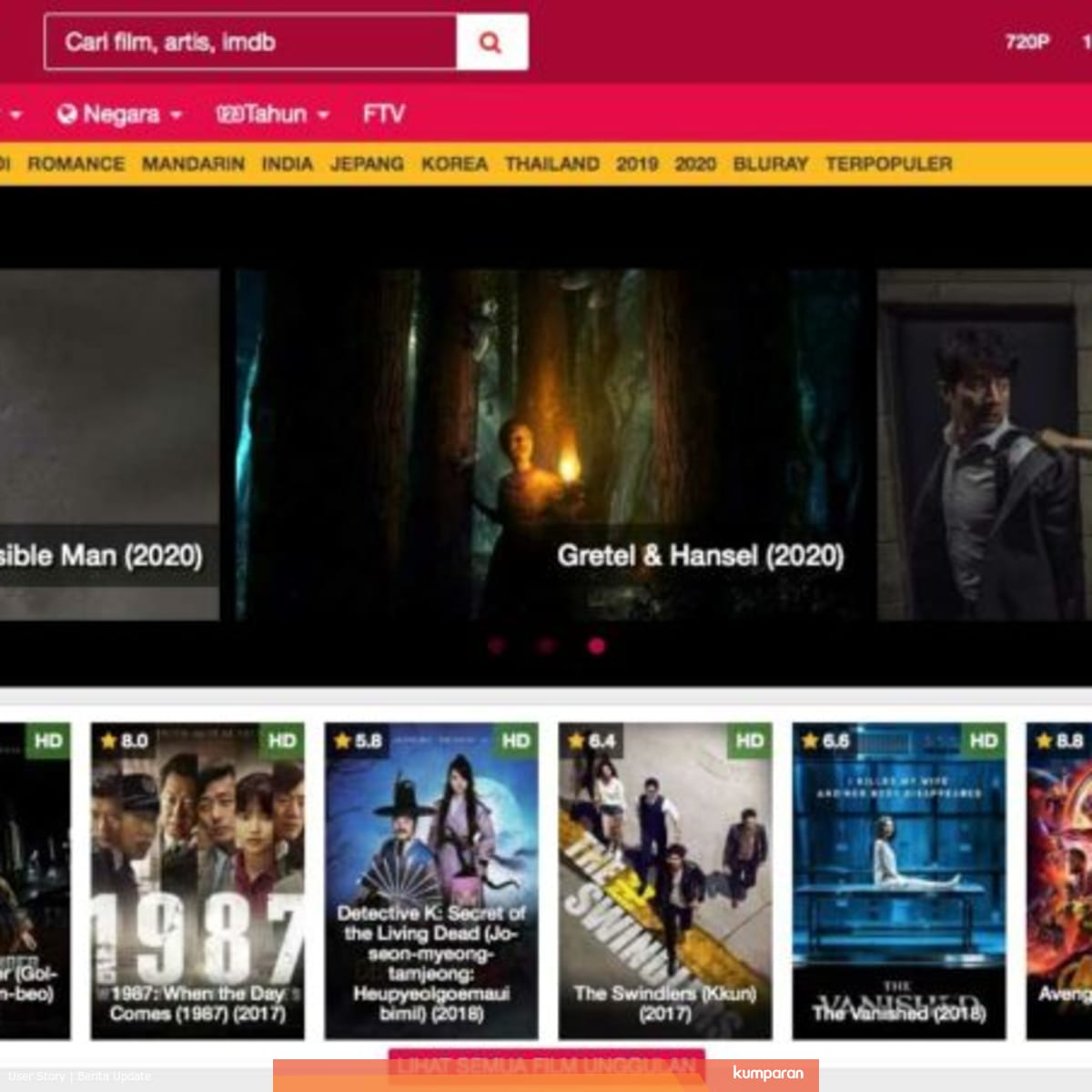
Task: Focus the "Cari film, artis, imdb" search field
Action: tap(251, 42)
